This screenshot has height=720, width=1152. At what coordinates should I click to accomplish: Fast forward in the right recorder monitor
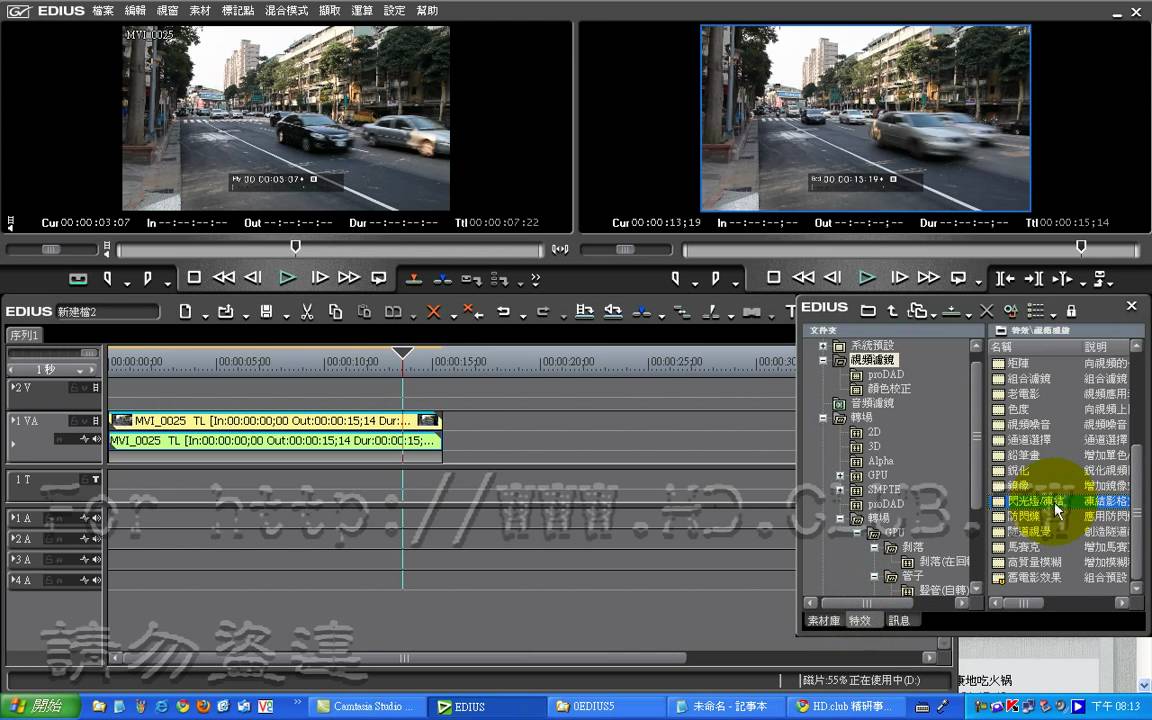pyautogui.click(x=929, y=277)
